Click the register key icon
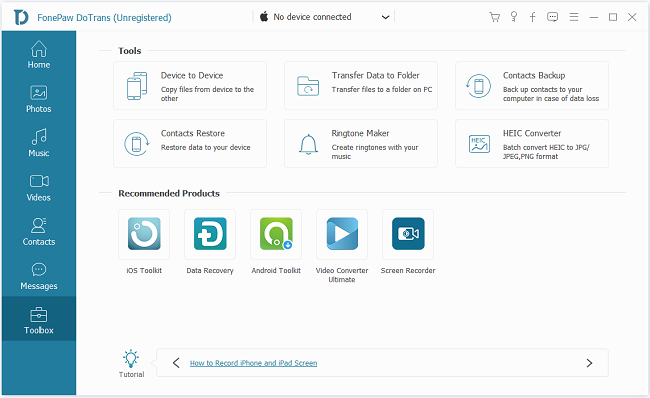The width and height of the screenshot is (650, 398). (x=514, y=17)
